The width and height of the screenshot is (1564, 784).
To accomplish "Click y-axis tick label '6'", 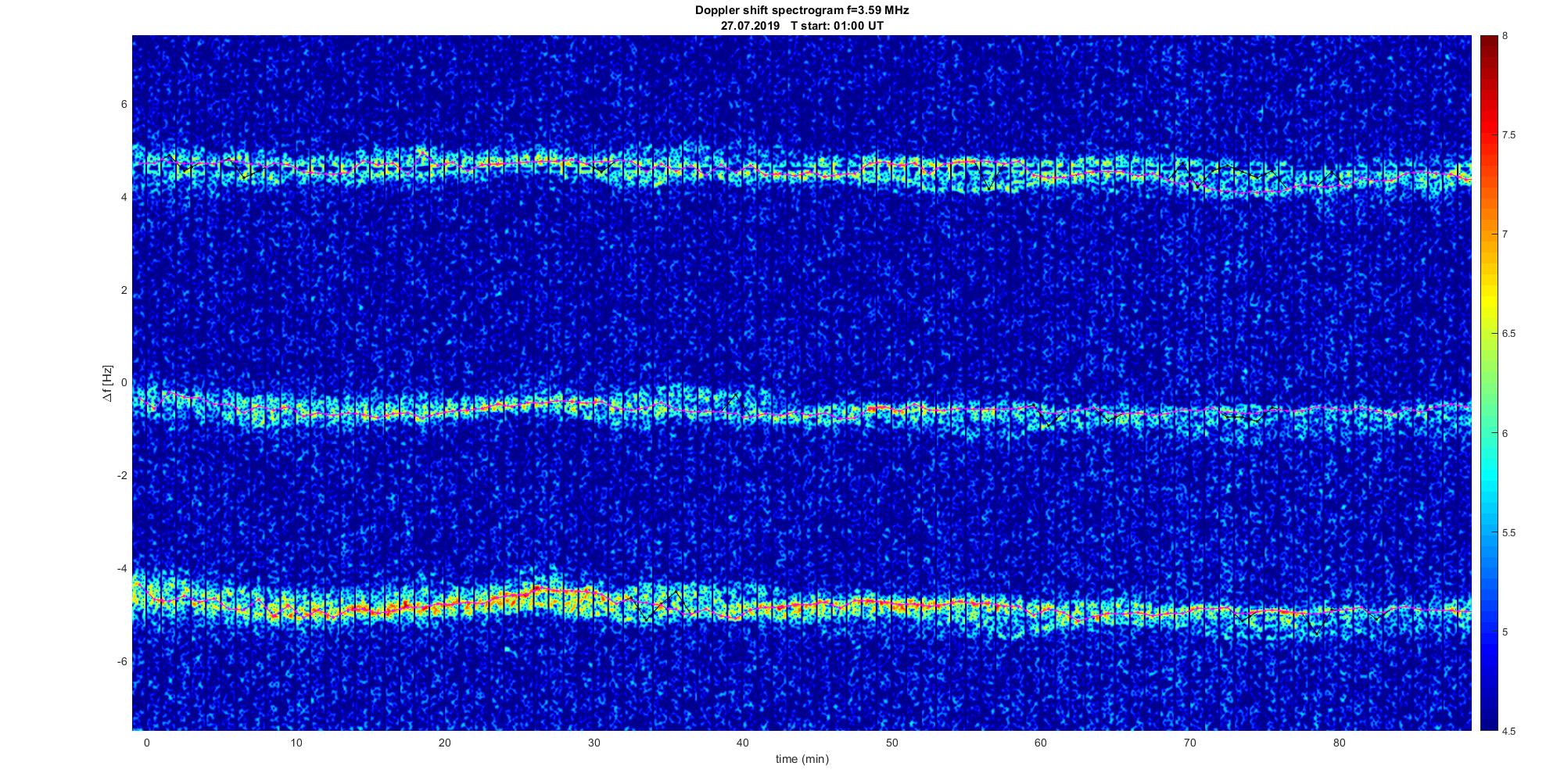I will pos(124,104).
